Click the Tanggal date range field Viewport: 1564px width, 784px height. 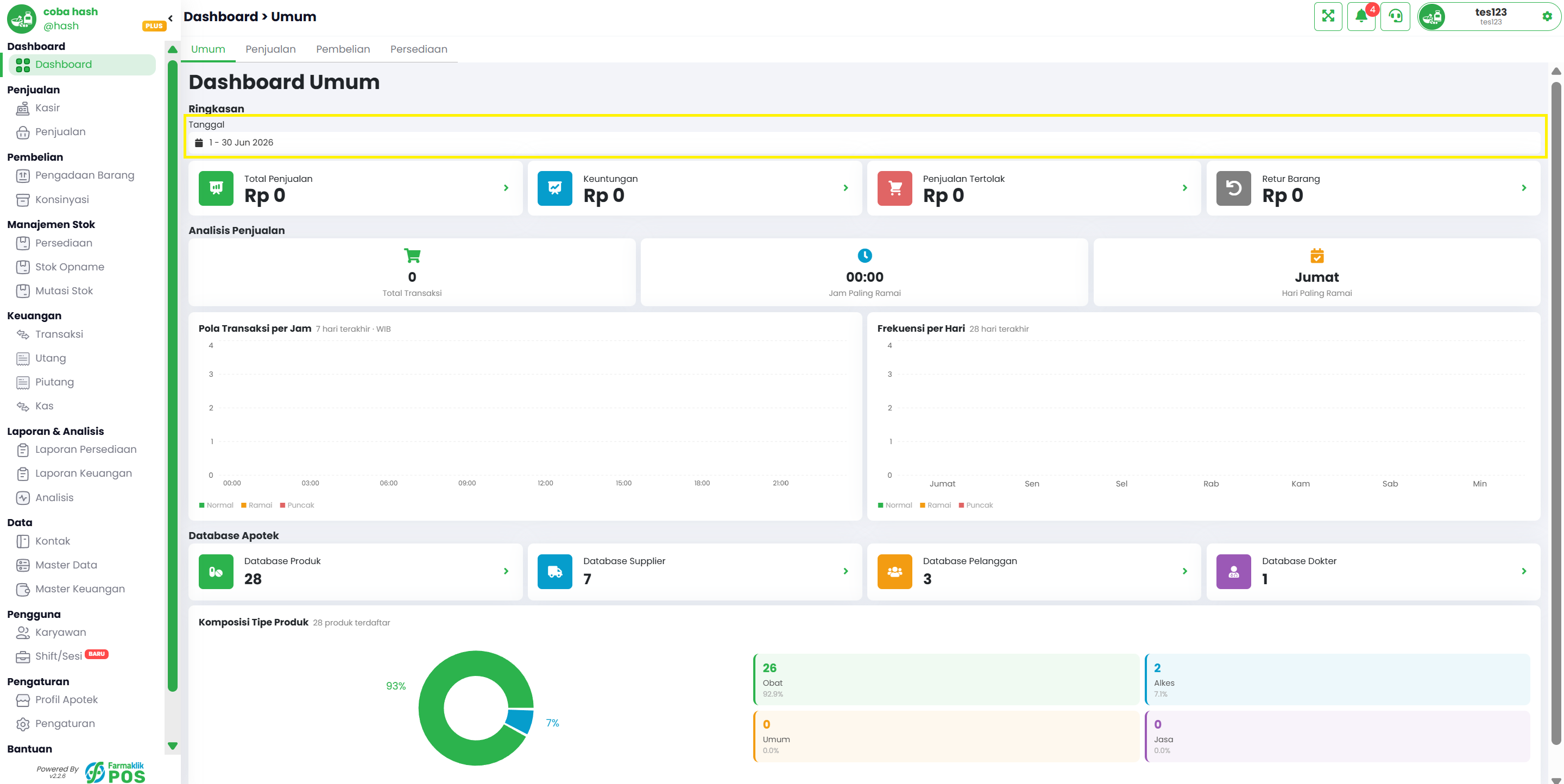point(865,143)
